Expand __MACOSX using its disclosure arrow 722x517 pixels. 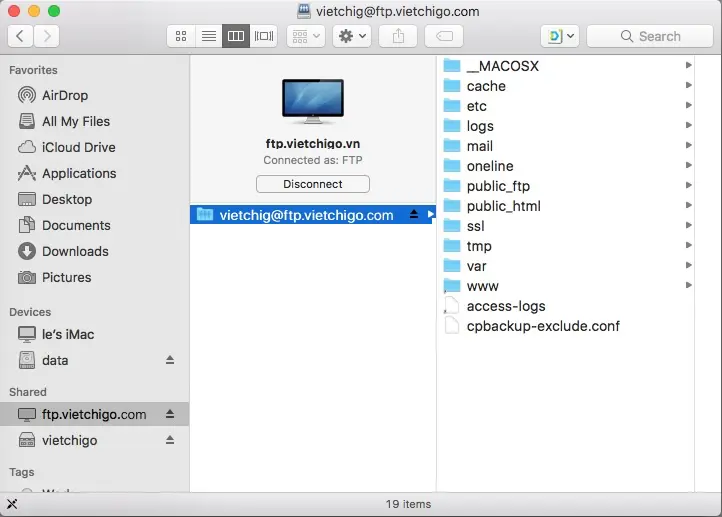pos(688,65)
